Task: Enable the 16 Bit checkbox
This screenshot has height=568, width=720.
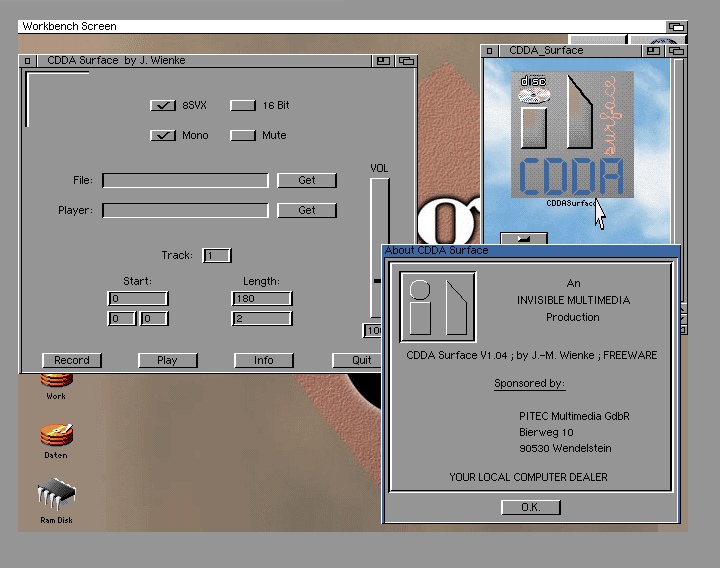Action: coord(243,105)
